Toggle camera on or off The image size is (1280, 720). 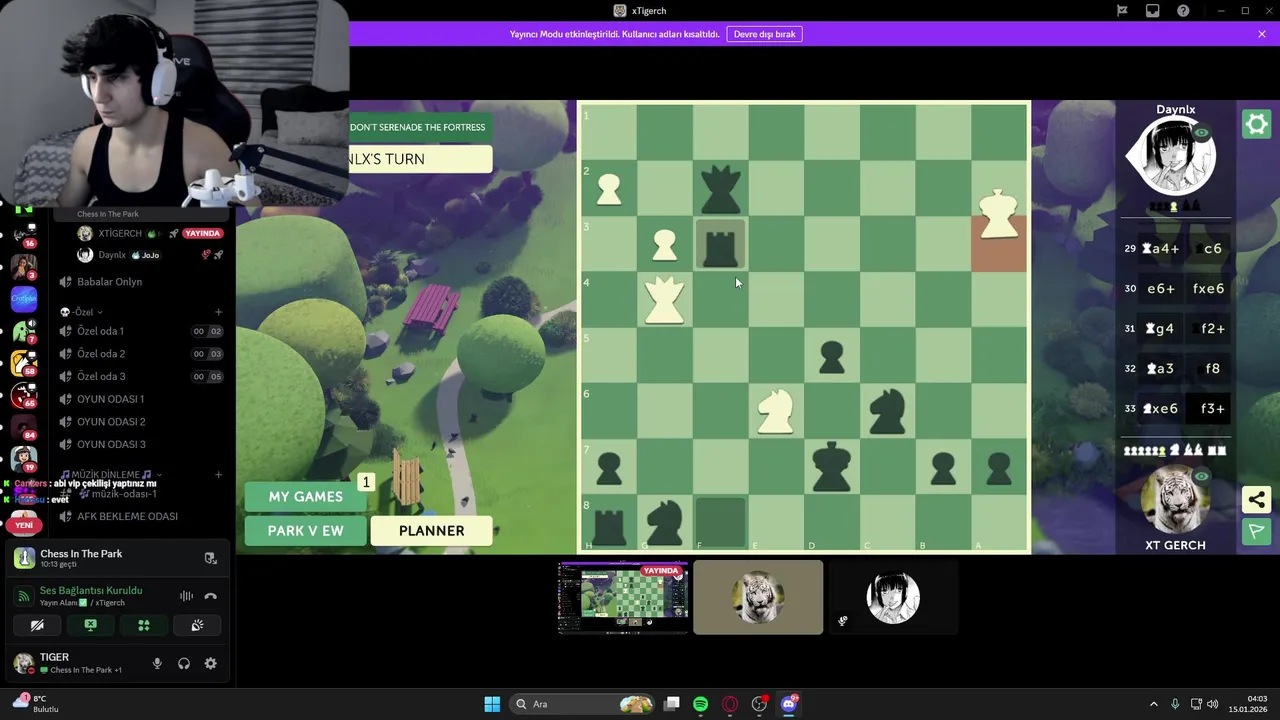pos(37,625)
